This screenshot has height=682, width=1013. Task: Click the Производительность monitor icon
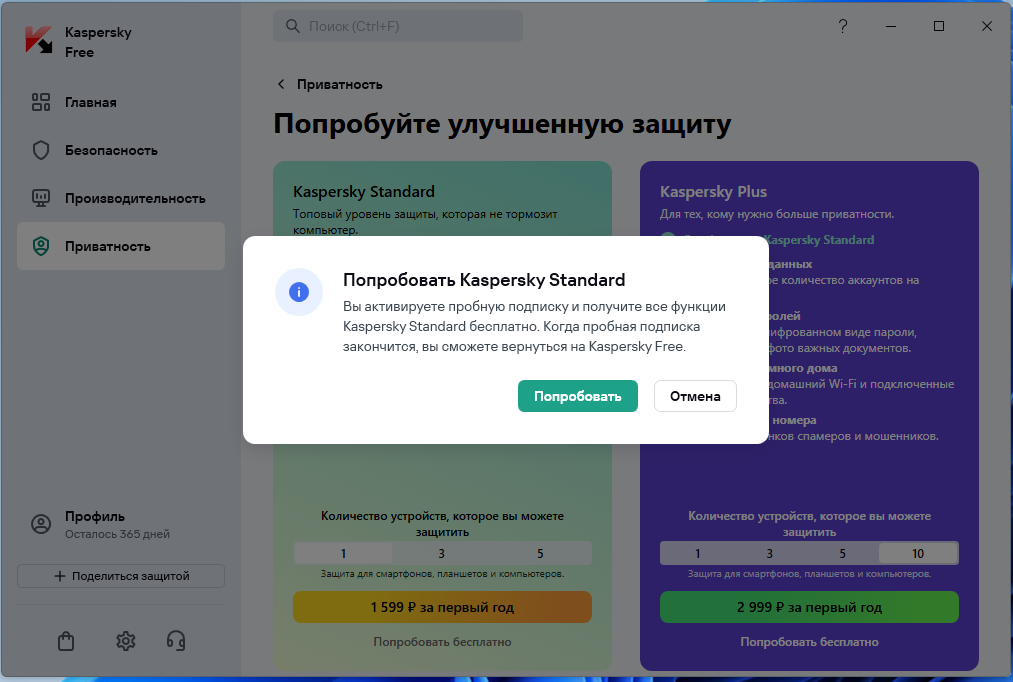[x=41, y=198]
